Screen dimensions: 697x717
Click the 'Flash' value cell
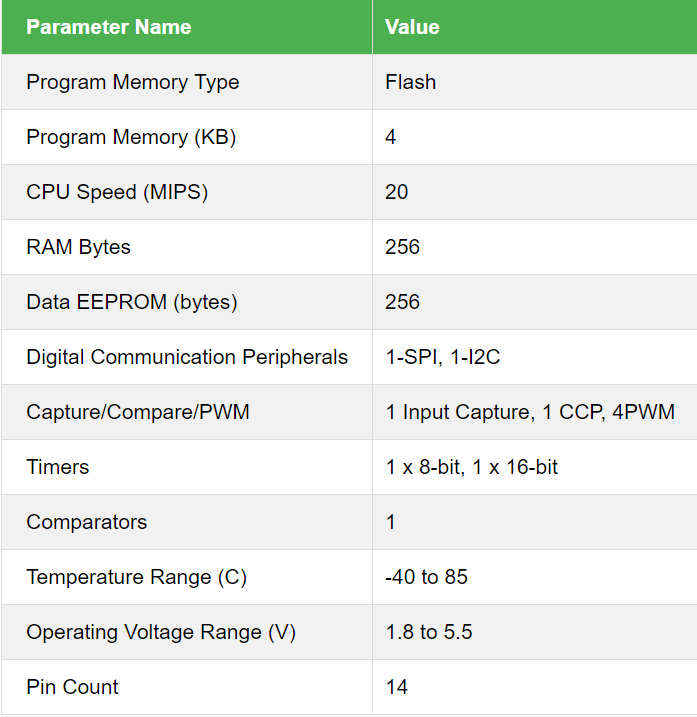pyautogui.click(x=411, y=82)
